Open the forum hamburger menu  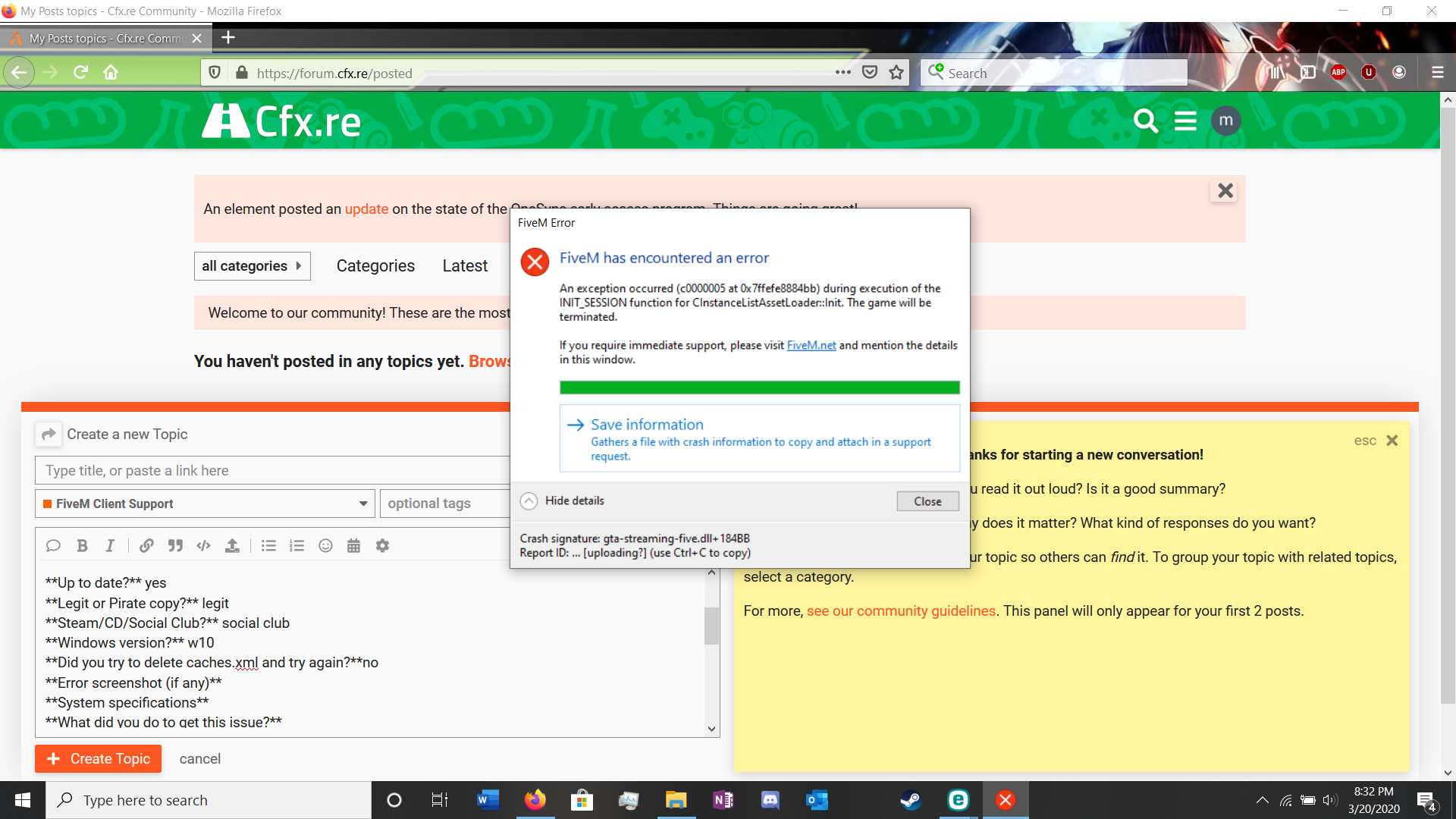pos(1185,121)
